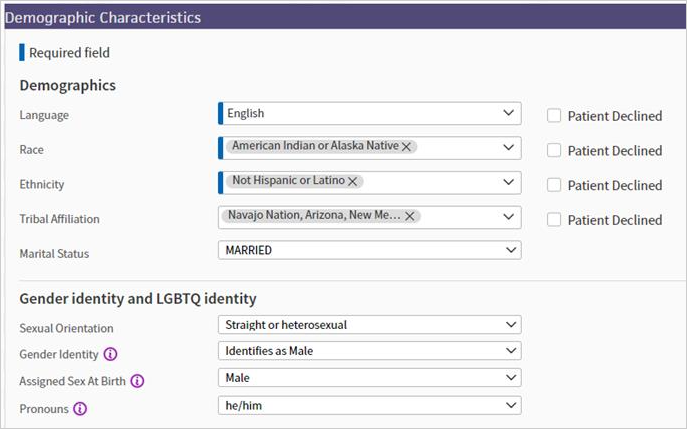Open the Sexual Orientation dropdown

click(x=369, y=324)
